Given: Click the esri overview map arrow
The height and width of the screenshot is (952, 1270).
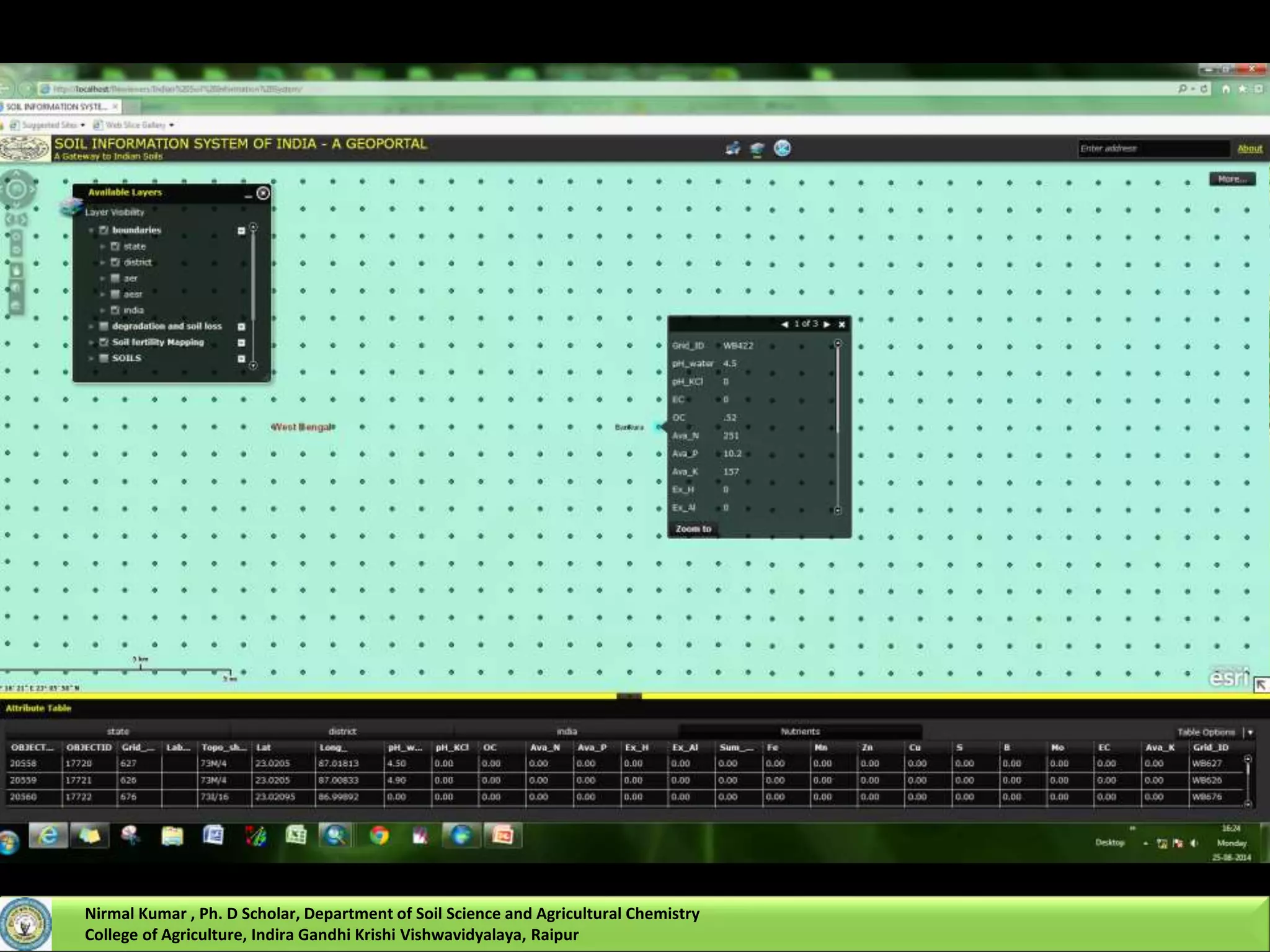Looking at the screenshot, I should (x=1260, y=685).
